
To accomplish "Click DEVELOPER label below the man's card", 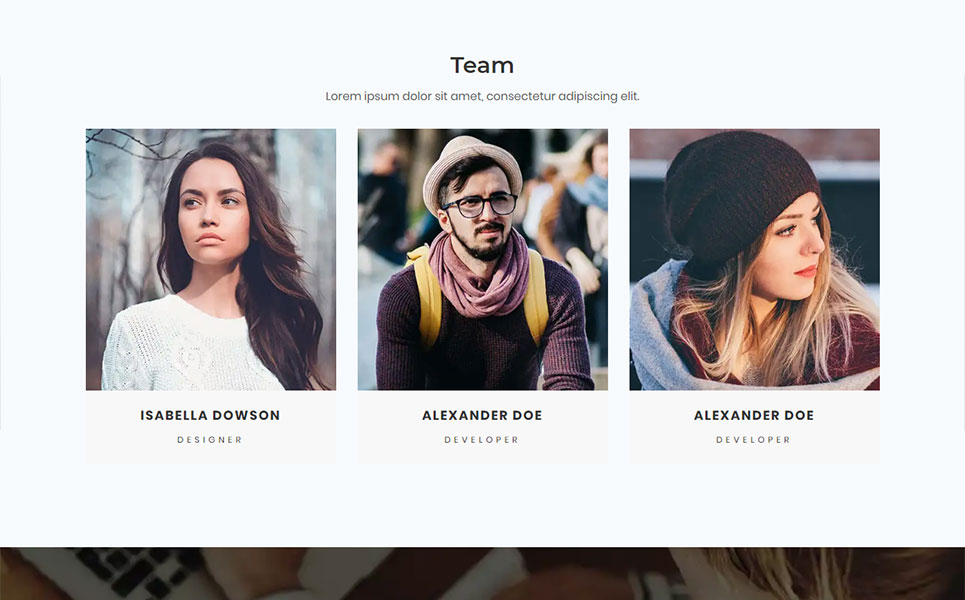I will [x=482, y=440].
